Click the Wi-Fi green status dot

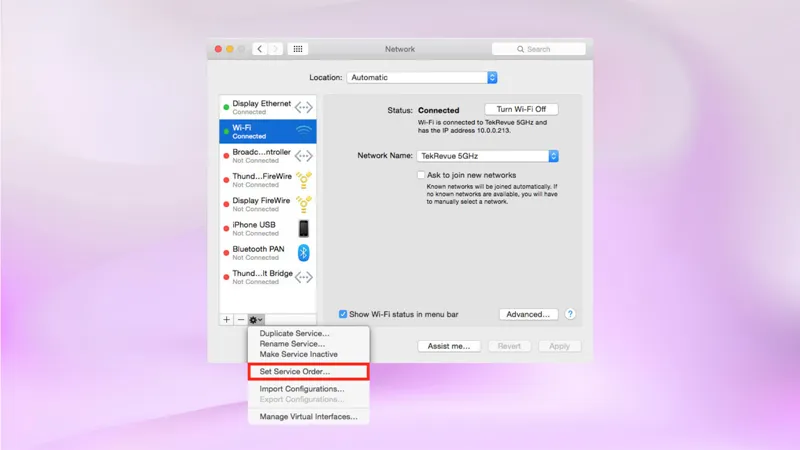[226, 132]
